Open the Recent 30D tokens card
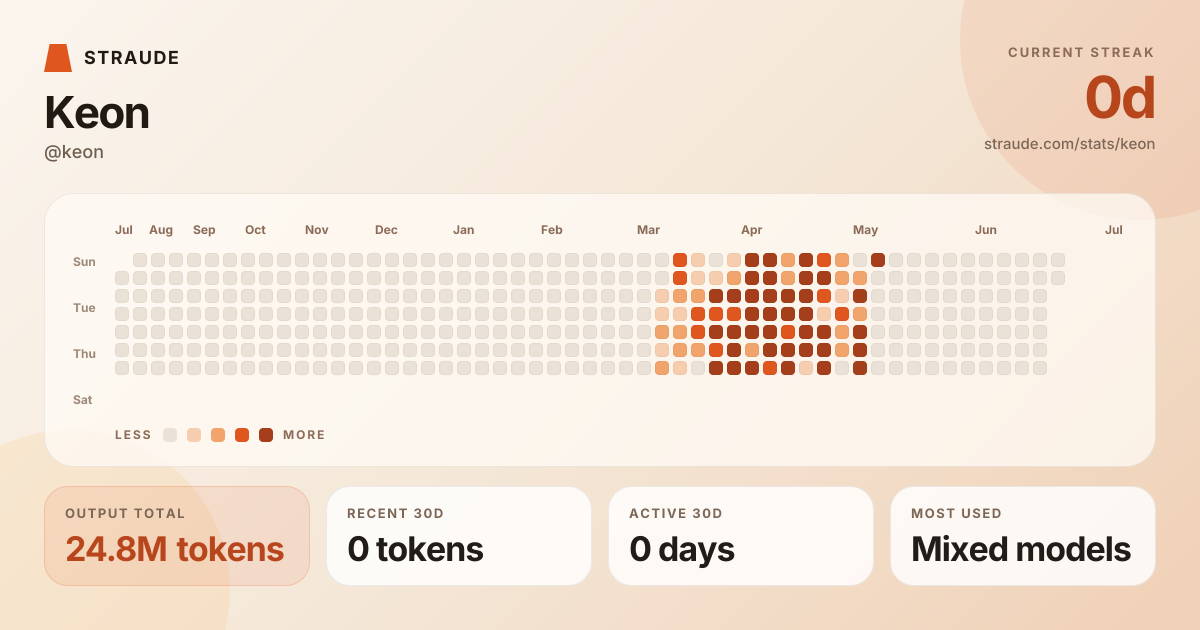Screen dimensions: 1200x630 pyautogui.click(x=459, y=536)
